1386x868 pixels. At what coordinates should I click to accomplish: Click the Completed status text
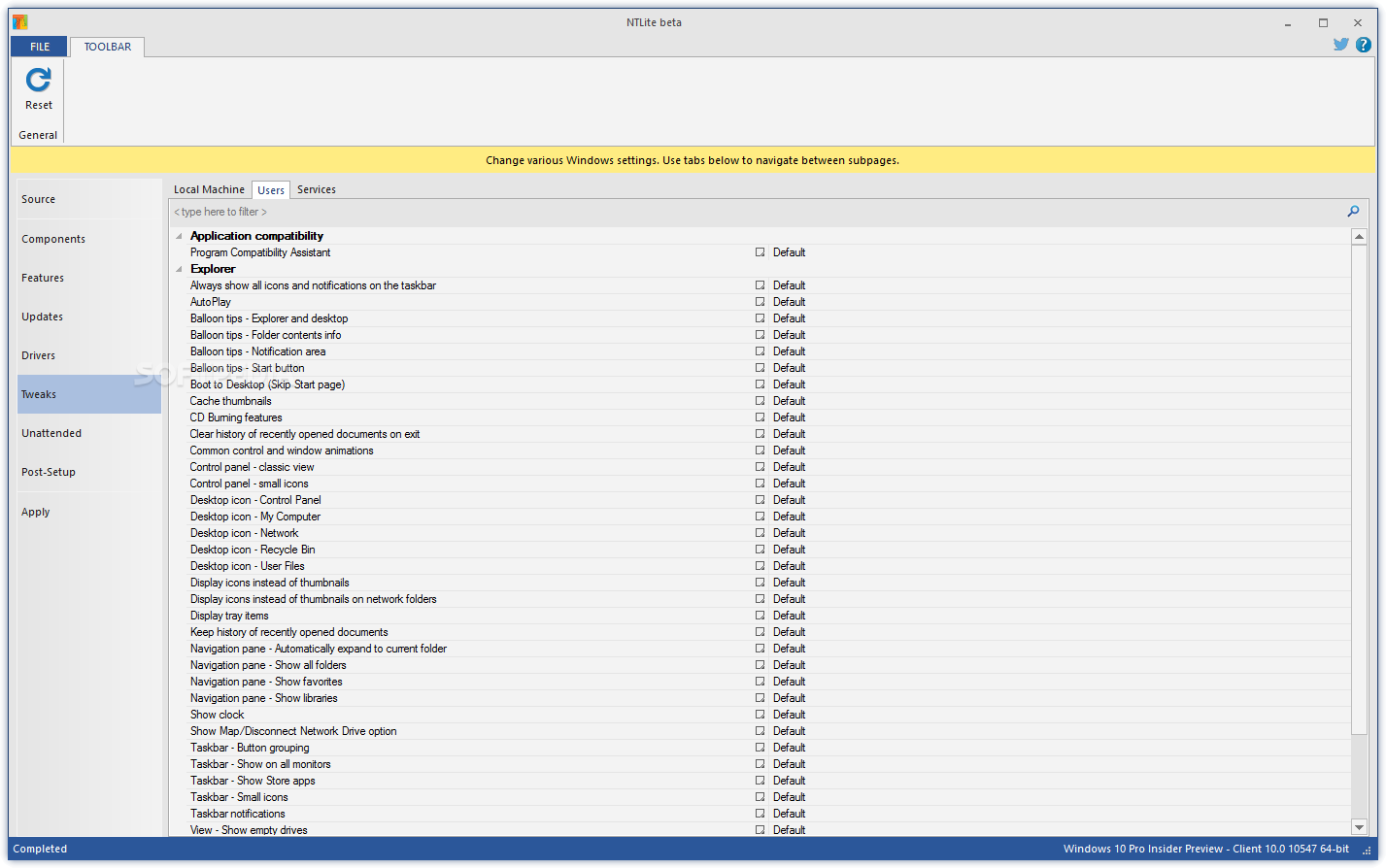40,849
